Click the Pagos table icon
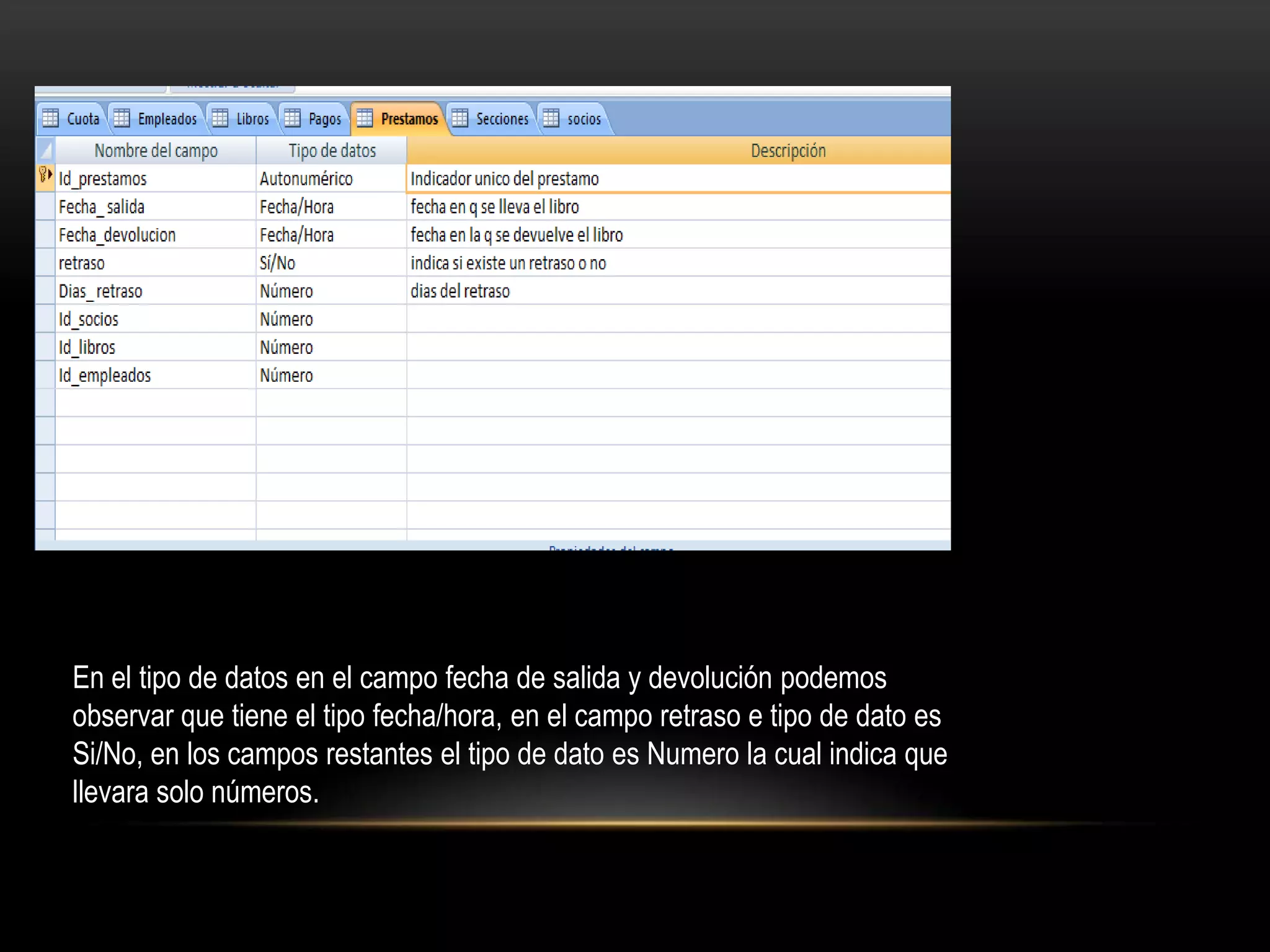The height and width of the screenshot is (952, 1270). [293, 118]
